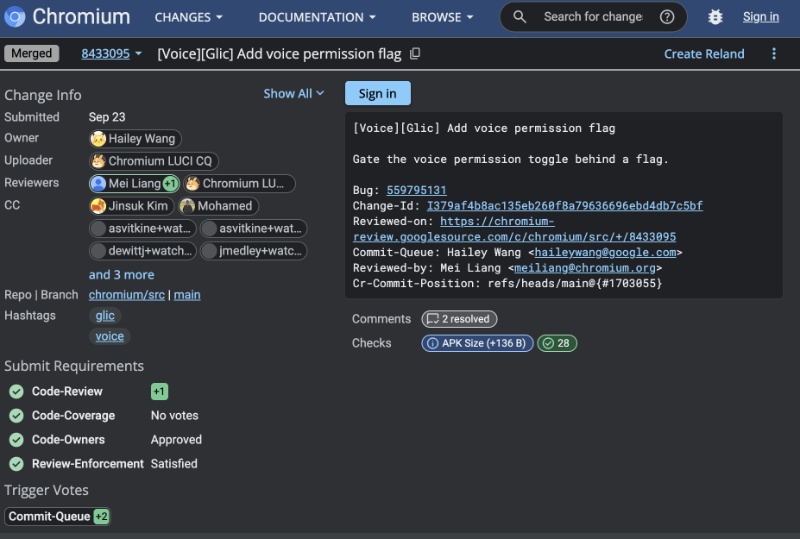The image size is (800, 539).
Task: Open the Change-Id hash link
Action: 565,206
